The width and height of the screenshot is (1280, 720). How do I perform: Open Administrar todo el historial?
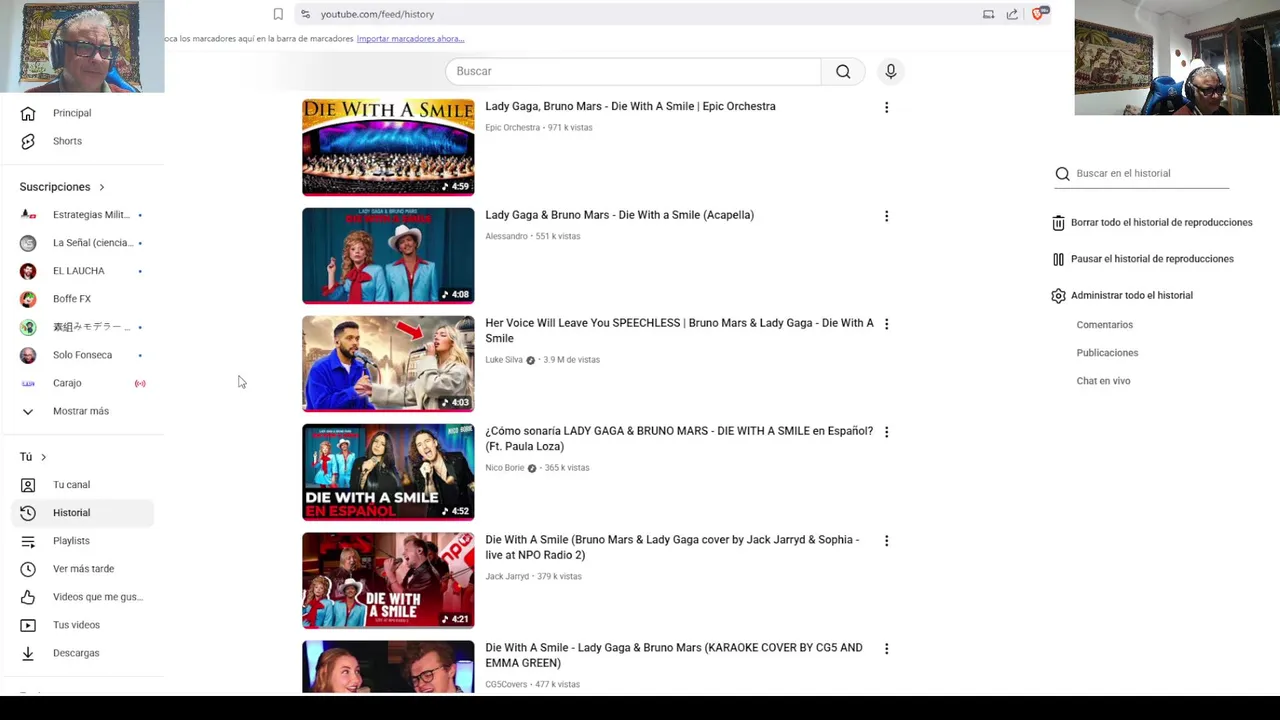[1122, 296]
